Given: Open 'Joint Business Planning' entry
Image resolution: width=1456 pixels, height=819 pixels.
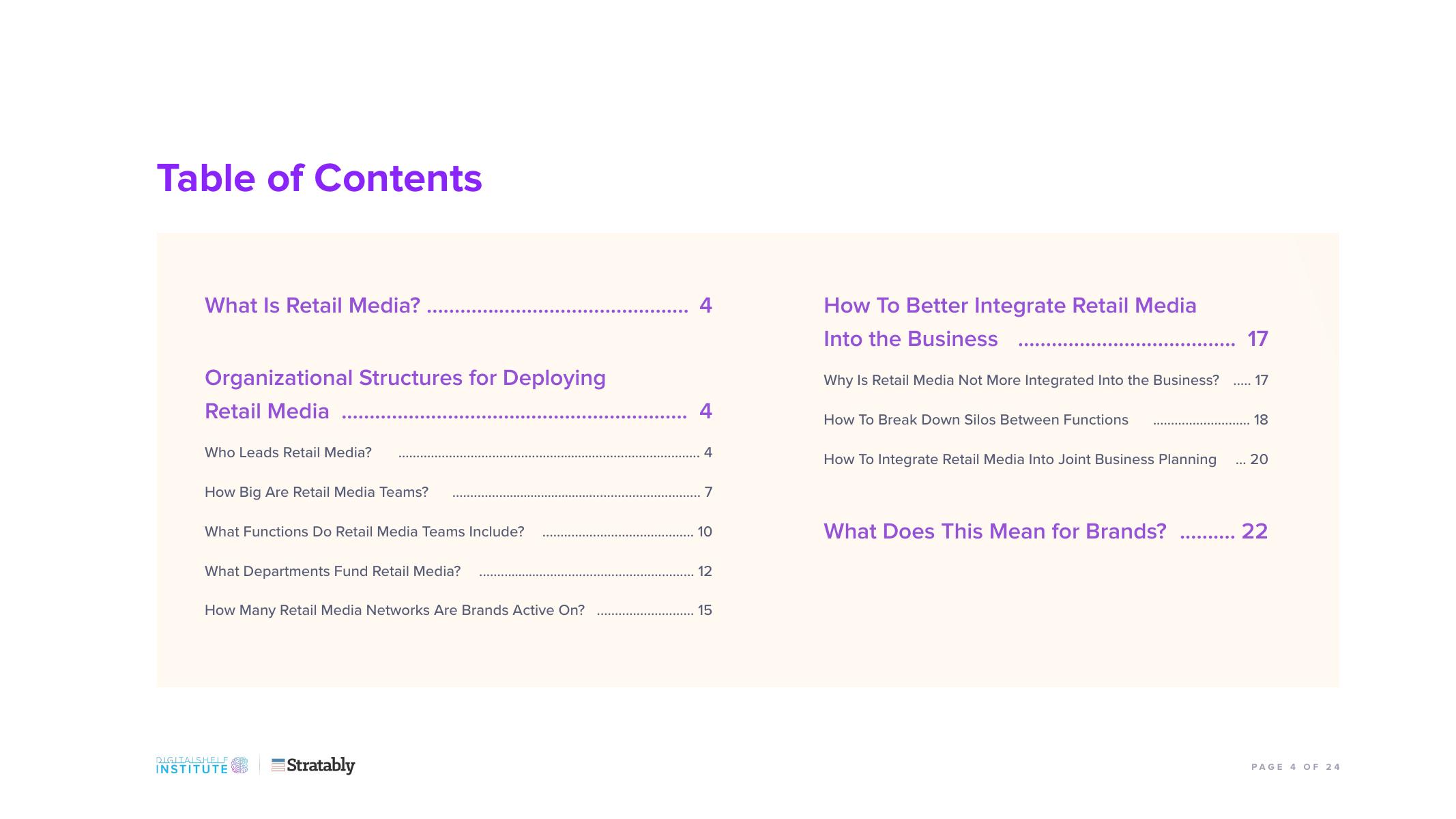Looking at the screenshot, I should pos(1019,459).
